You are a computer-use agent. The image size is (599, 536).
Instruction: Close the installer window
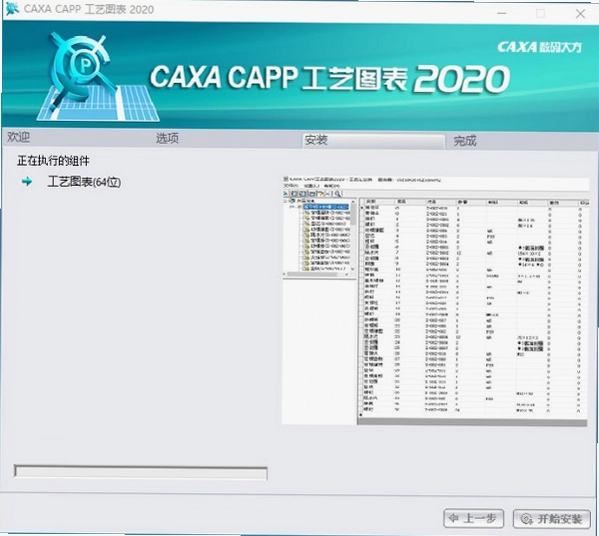pos(580,14)
